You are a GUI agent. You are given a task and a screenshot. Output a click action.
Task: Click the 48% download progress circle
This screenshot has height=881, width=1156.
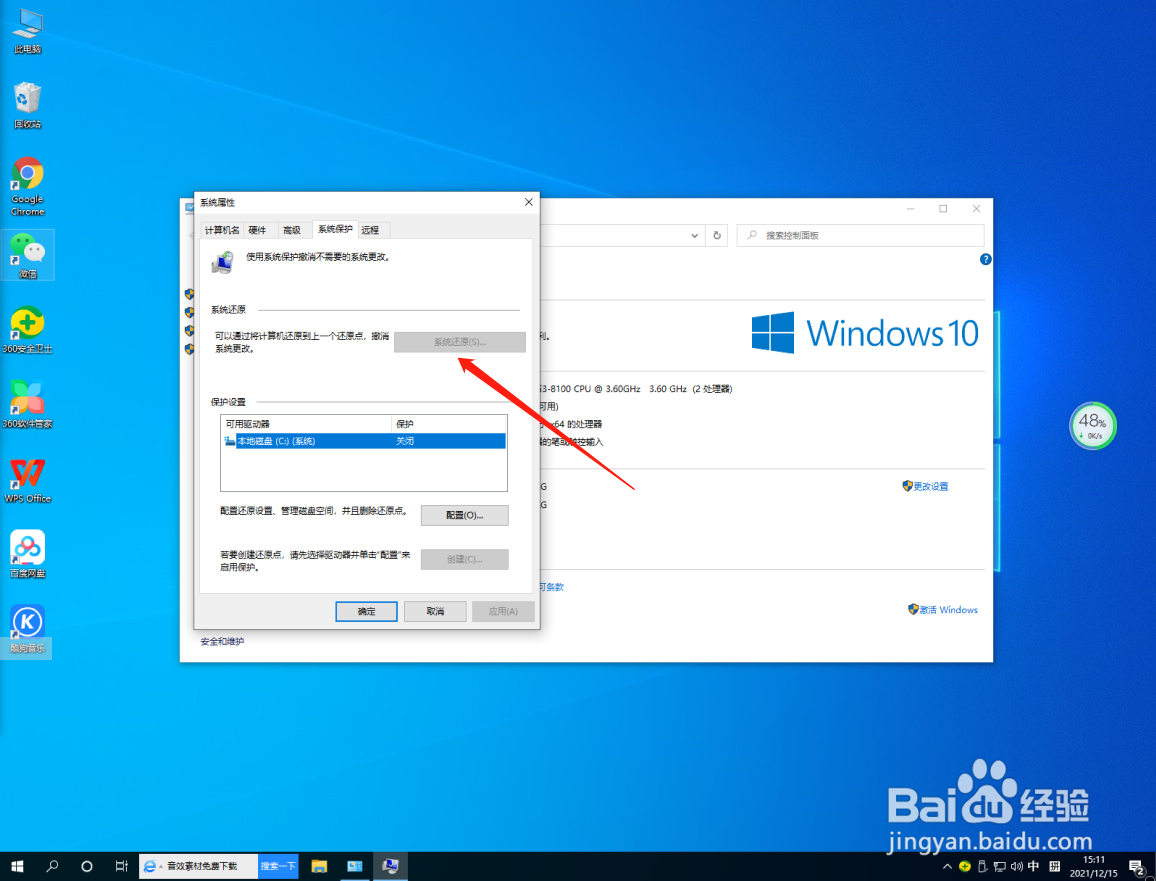[1093, 425]
